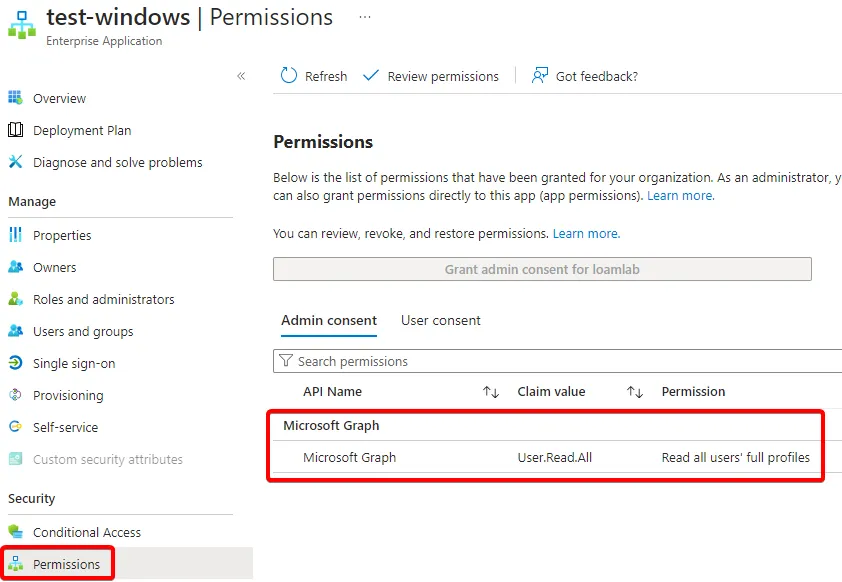Click the Overview sidebar icon
Image resolution: width=842 pixels, height=582 pixels.
15,98
